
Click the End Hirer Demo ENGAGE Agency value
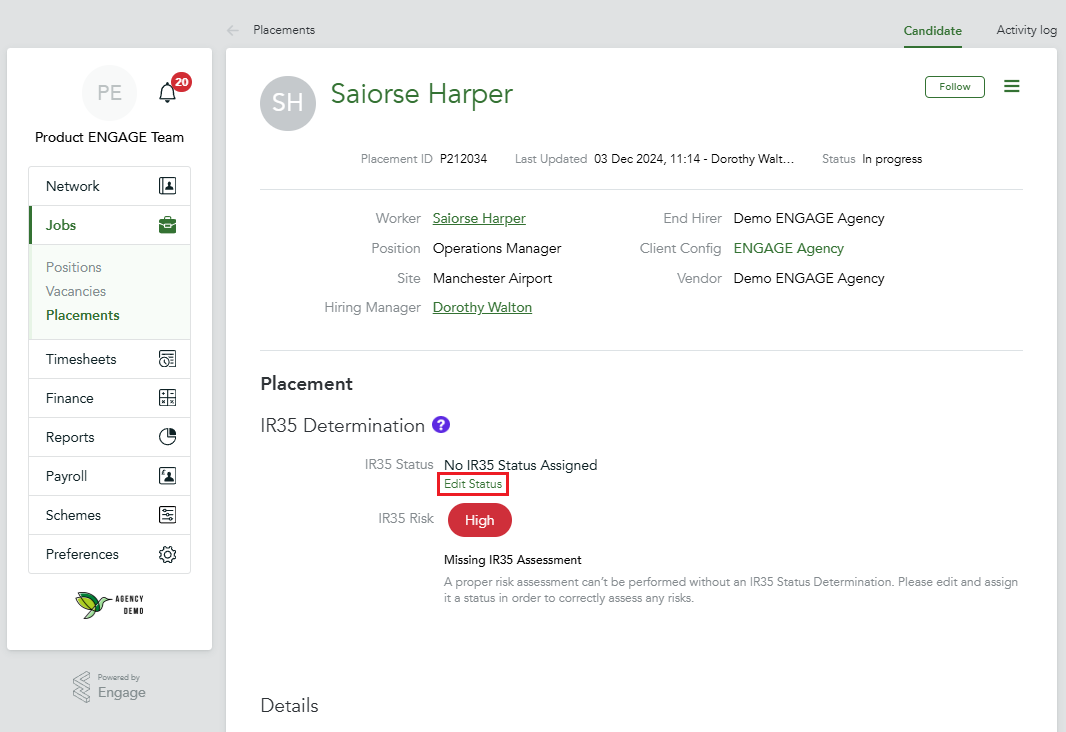coord(809,218)
